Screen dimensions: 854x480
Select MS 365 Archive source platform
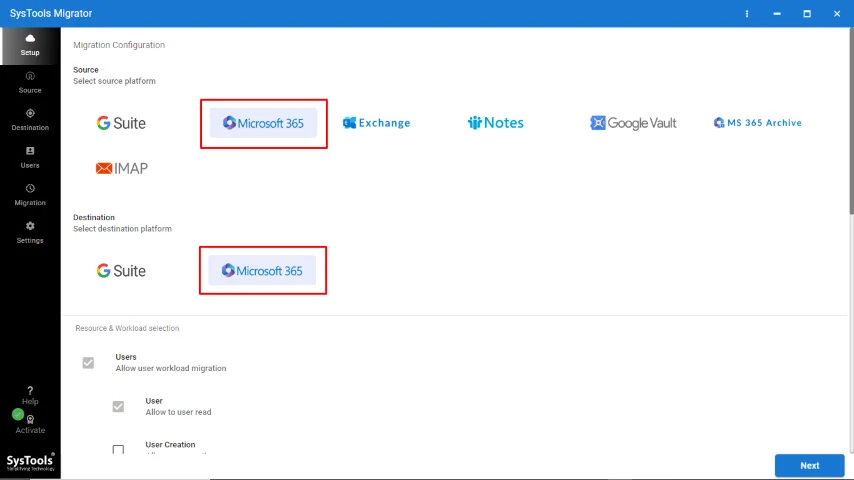tap(758, 123)
